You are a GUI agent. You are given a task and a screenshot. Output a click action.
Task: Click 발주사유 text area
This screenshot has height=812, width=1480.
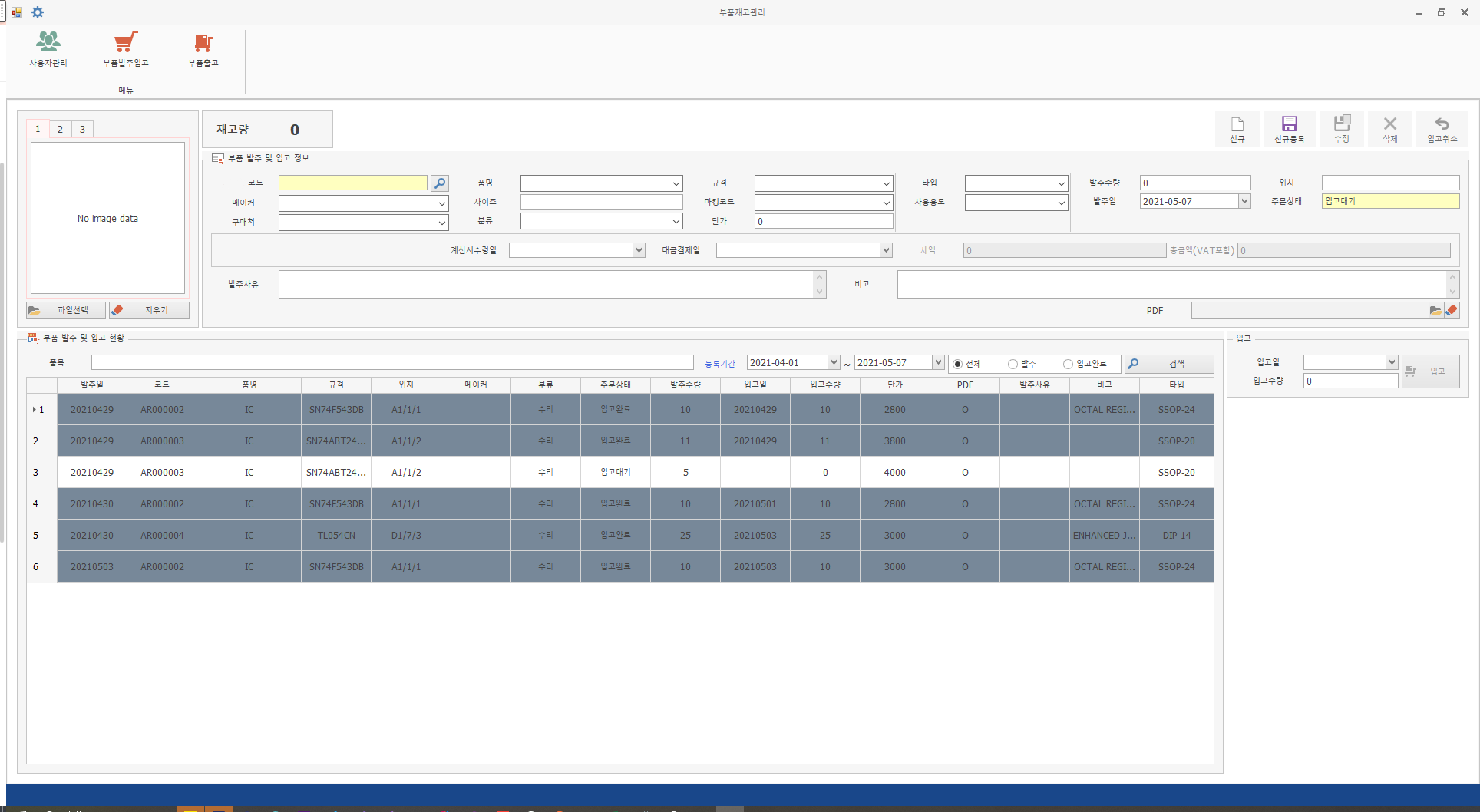(546, 284)
